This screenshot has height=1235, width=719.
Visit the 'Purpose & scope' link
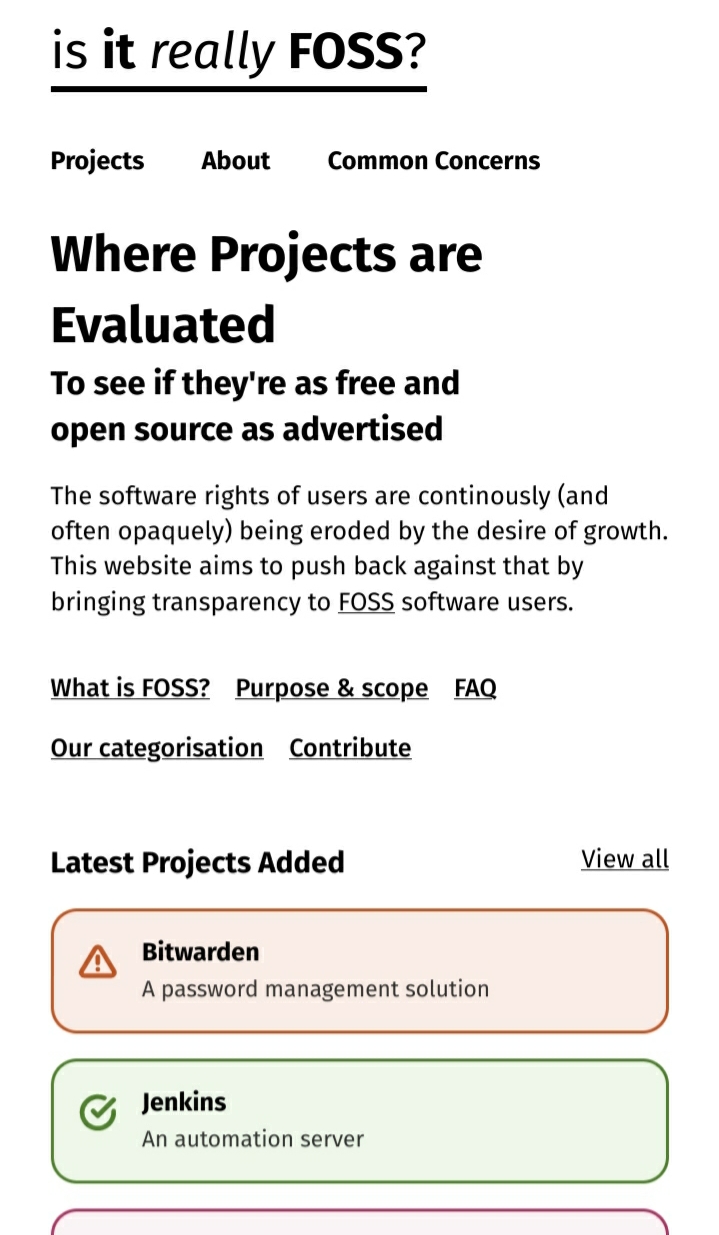pyautogui.click(x=331, y=688)
